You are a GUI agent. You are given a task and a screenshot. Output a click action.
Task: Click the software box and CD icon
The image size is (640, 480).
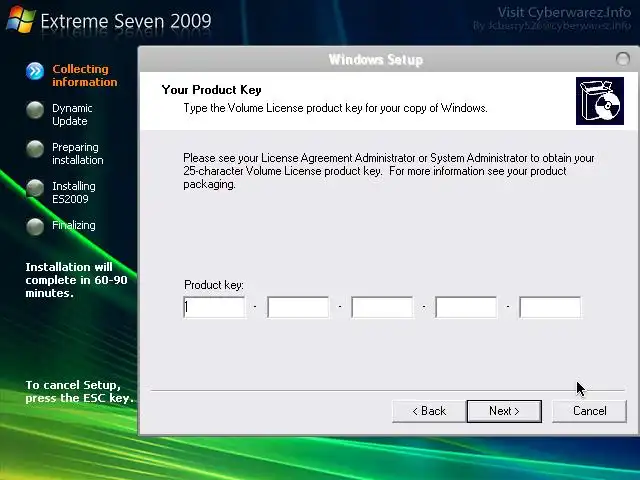(600, 101)
